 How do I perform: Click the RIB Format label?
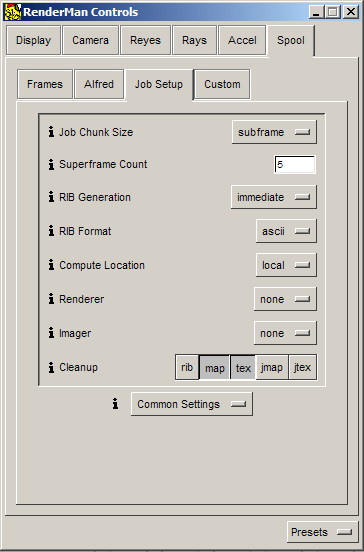coord(85,231)
